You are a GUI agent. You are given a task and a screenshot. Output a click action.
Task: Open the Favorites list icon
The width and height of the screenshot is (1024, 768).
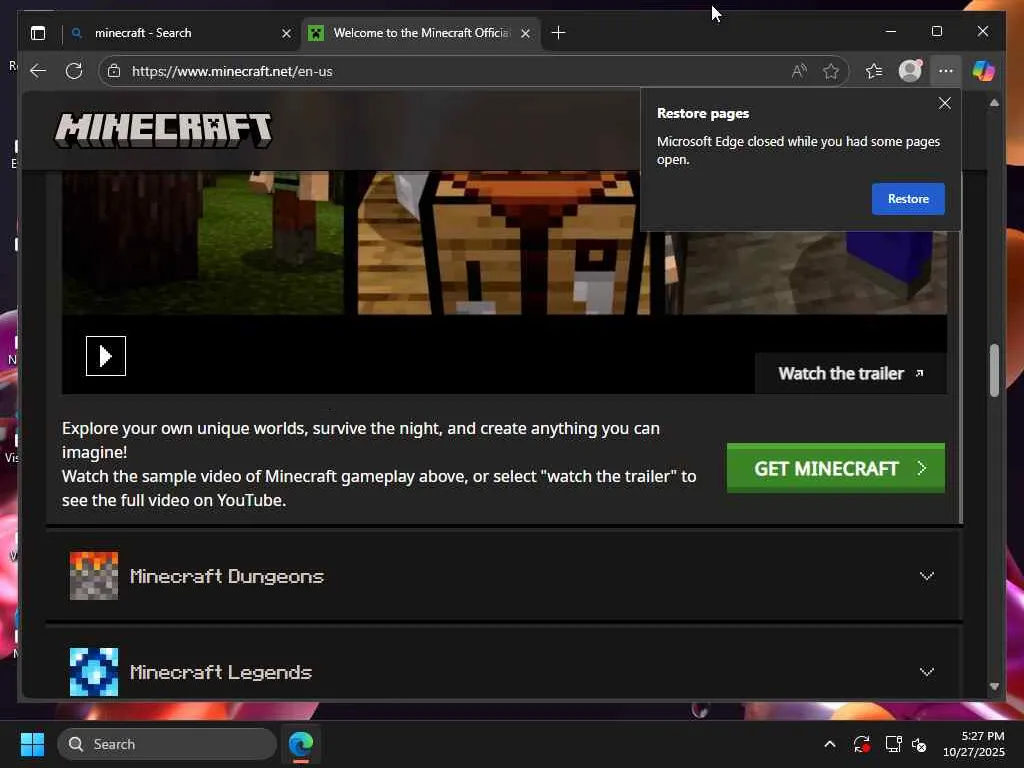click(x=874, y=71)
